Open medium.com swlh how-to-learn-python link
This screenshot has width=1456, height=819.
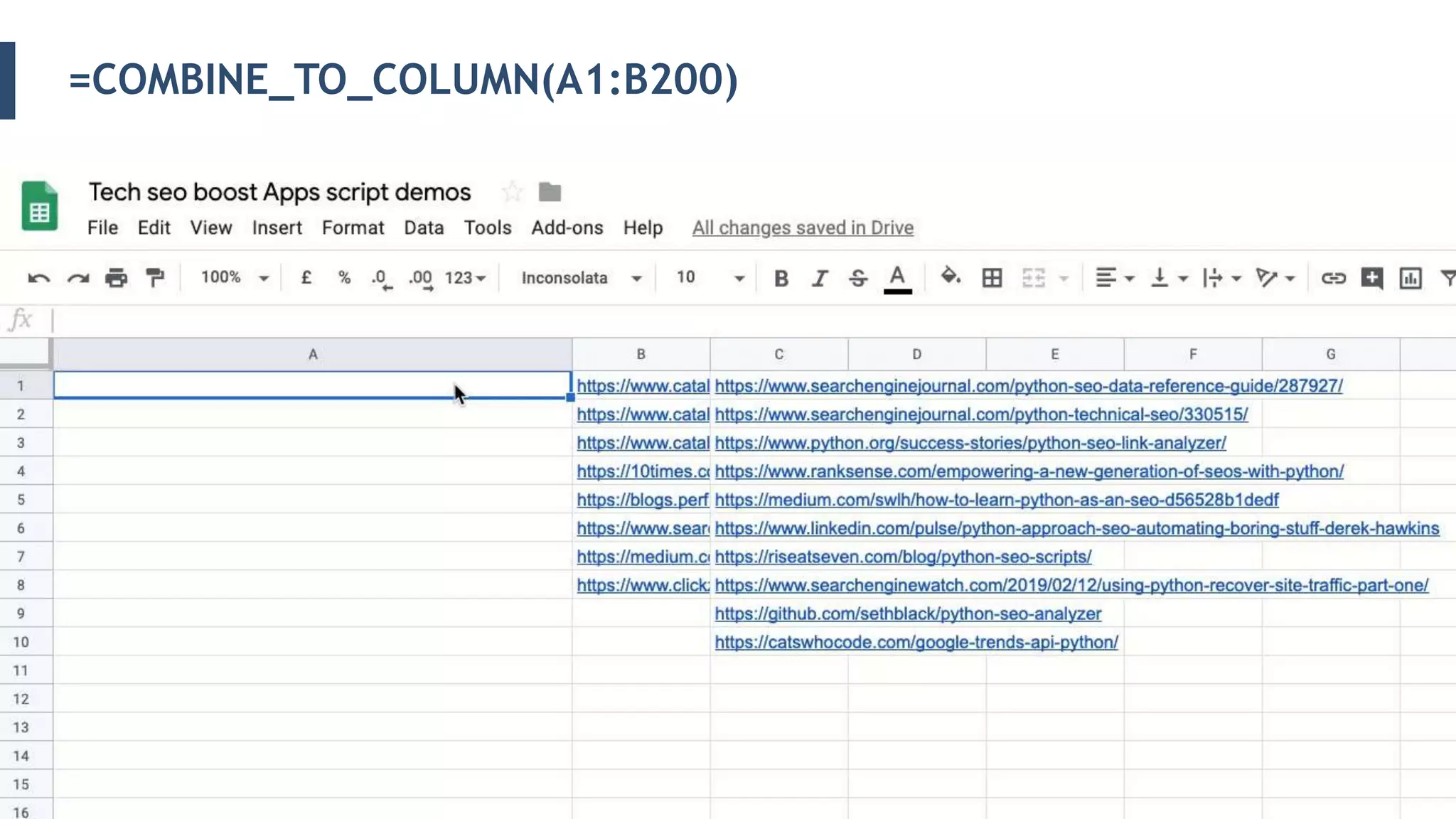click(996, 499)
